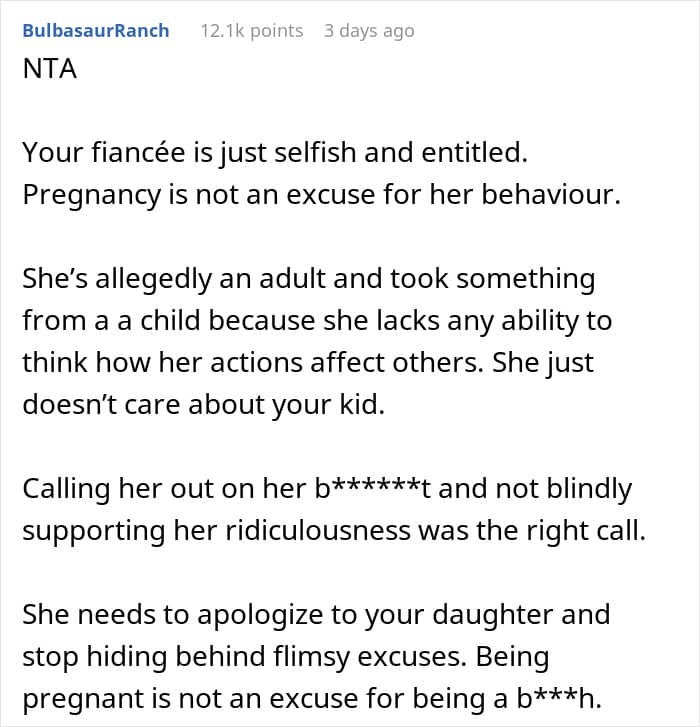Click the word 'ridiculousness' in the comment
The image size is (700, 727).
click(x=318, y=531)
